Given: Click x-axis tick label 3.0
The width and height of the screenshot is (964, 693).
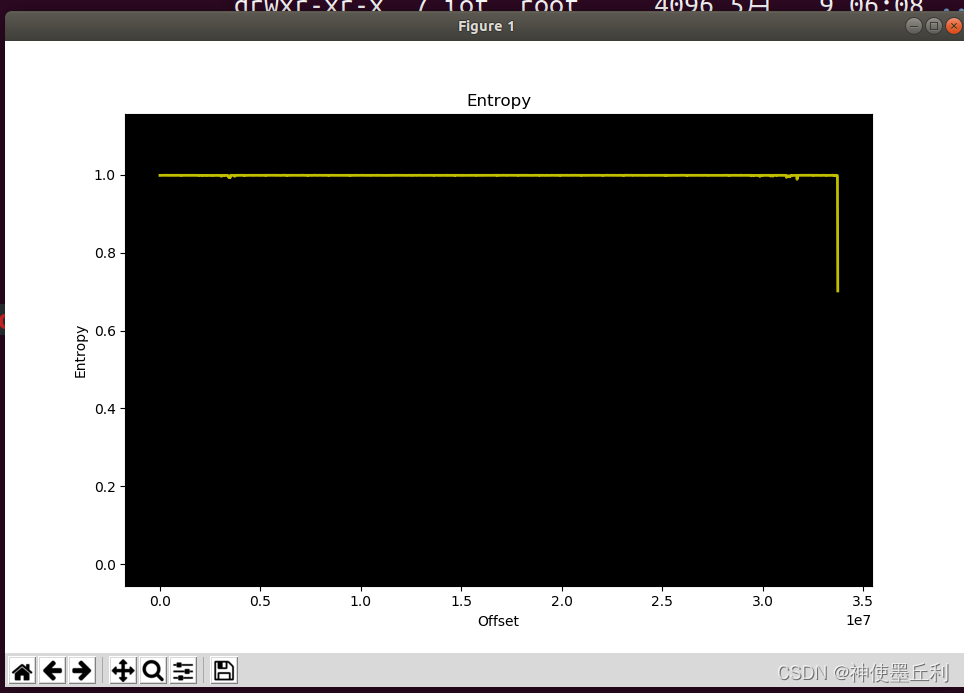Looking at the screenshot, I should pyautogui.click(x=762, y=601).
